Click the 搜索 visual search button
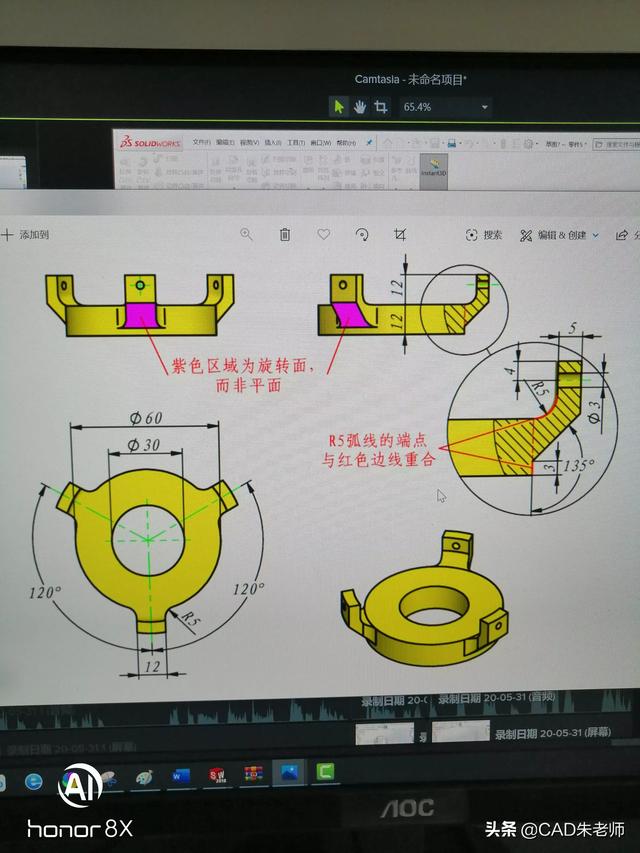The height and width of the screenshot is (853, 640). pos(483,235)
